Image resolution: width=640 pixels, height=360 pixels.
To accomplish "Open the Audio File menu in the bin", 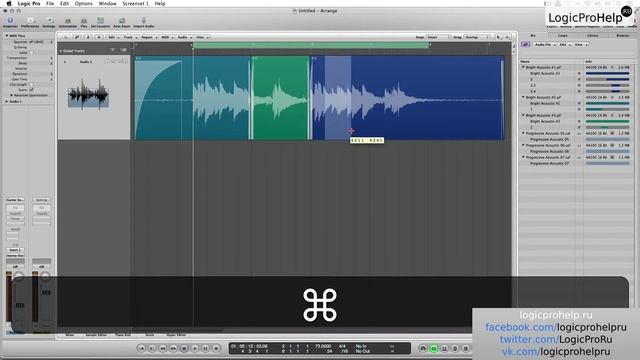I will tap(545, 44).
